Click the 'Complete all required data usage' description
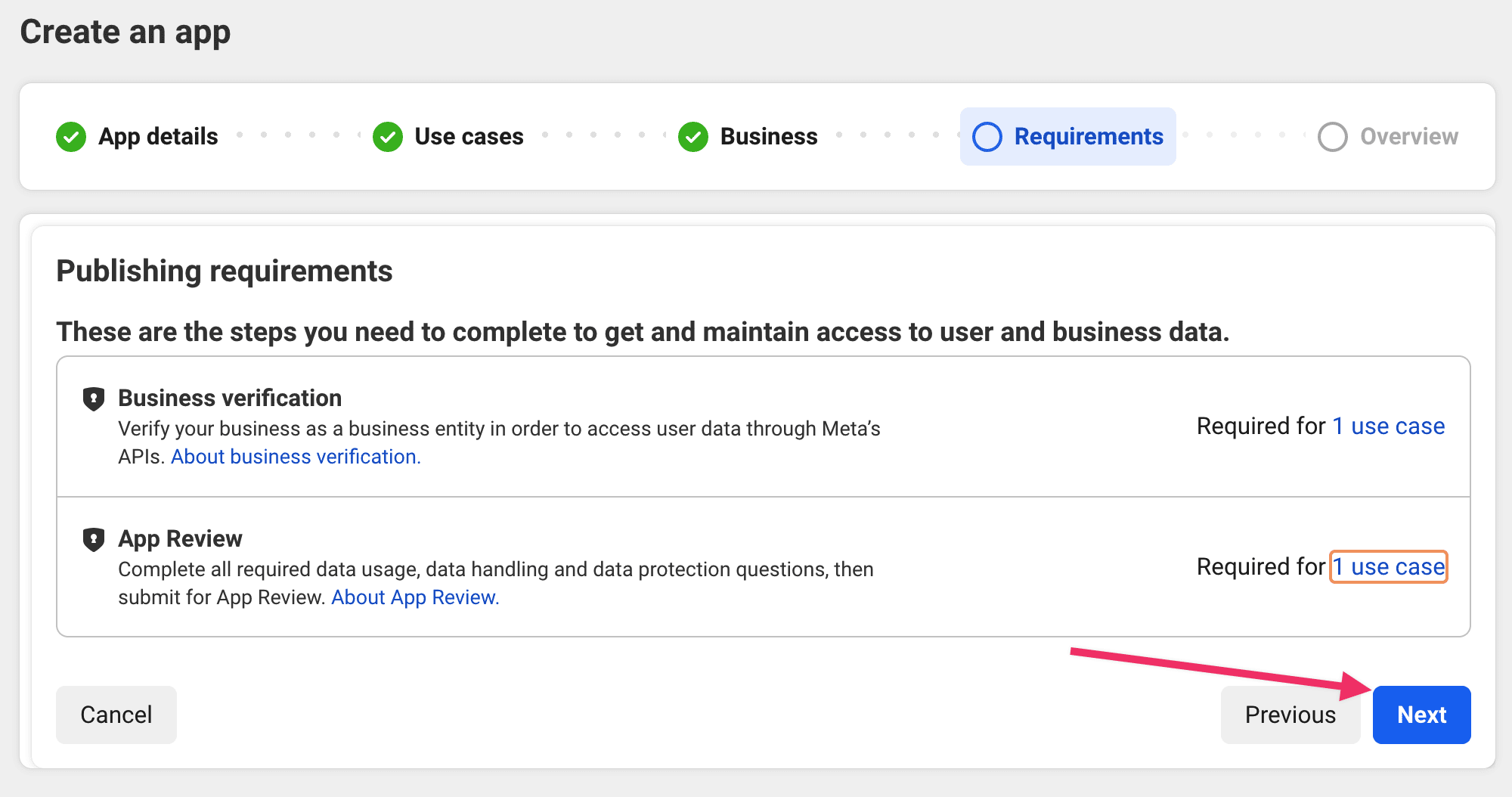Screen dimensions: 1512x797 tap(496, 583)
